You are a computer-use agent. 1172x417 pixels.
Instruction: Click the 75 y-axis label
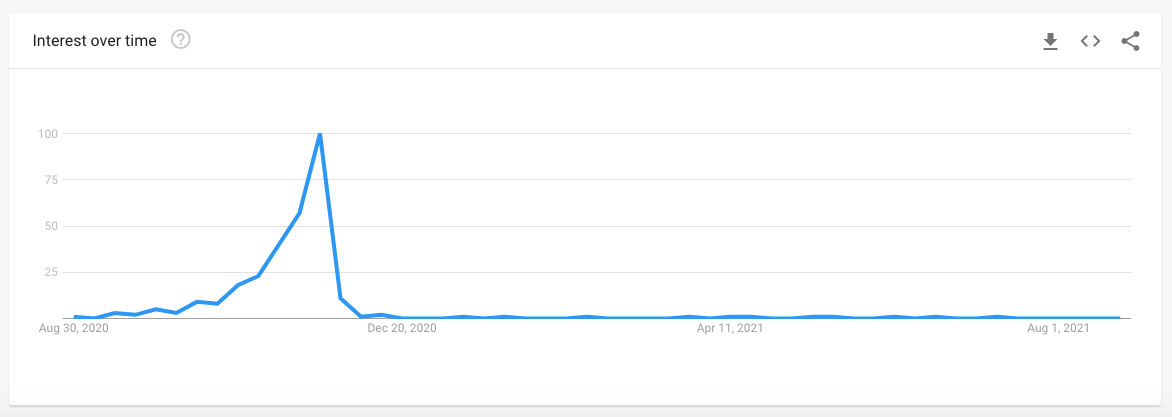point(52,180)
